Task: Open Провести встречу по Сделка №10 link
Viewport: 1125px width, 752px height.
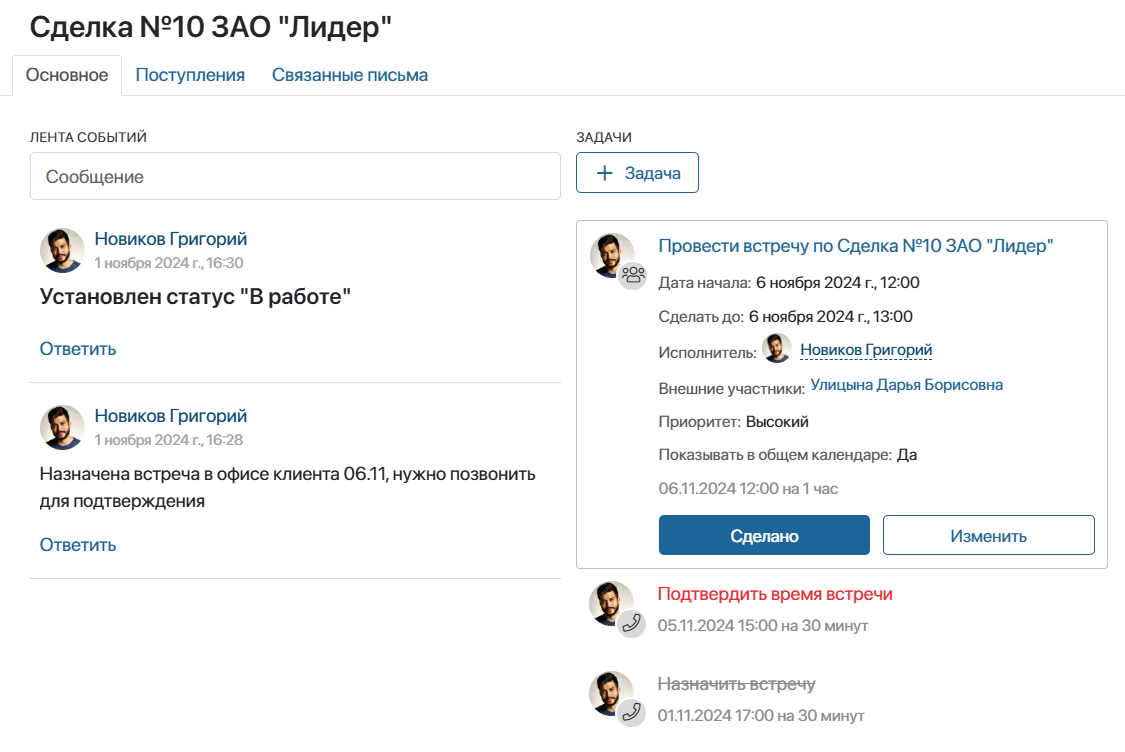Action: [855, 246]
